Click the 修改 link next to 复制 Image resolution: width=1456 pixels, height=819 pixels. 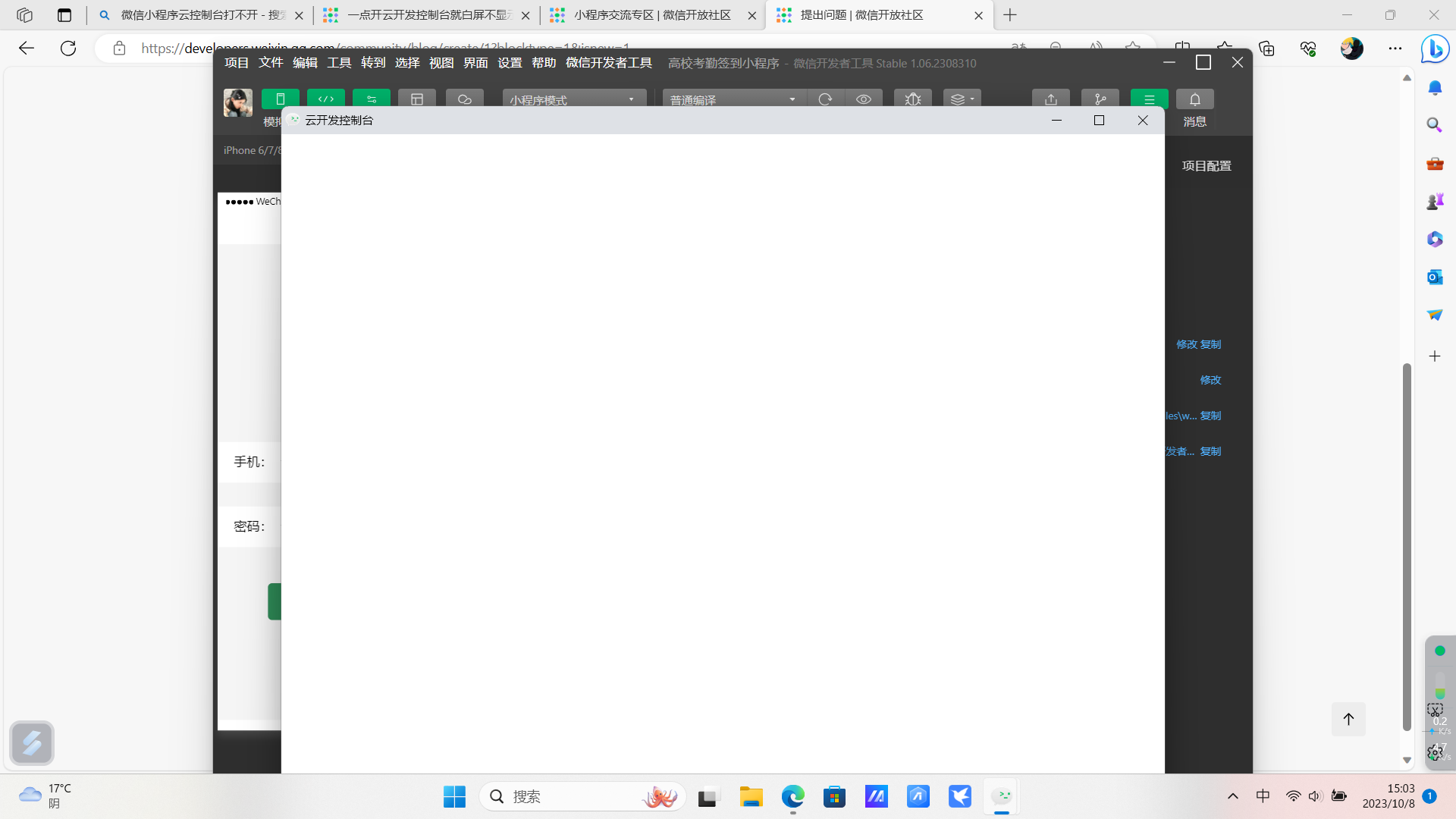click(1186, 344)
